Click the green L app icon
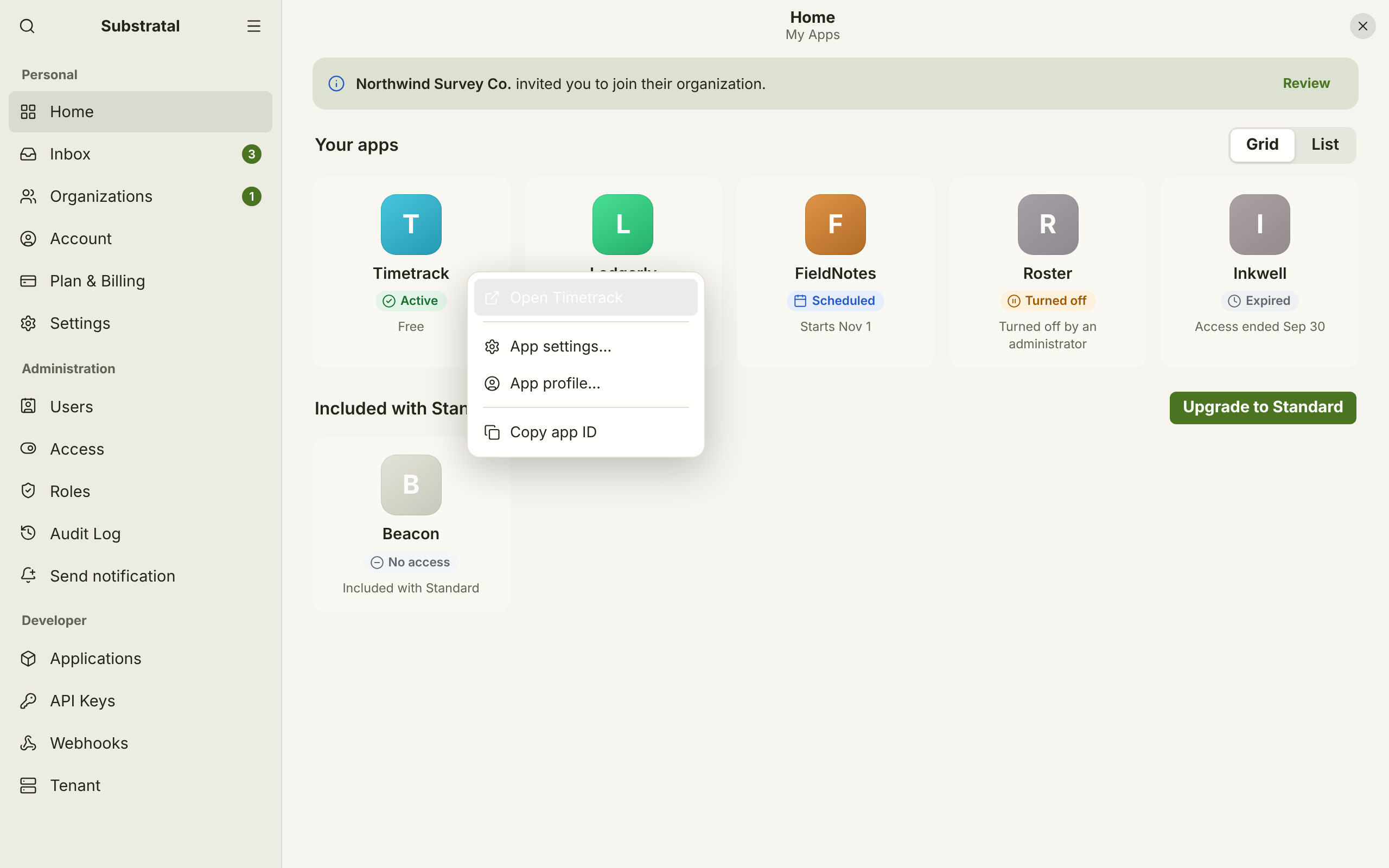 tap(623, 225)
